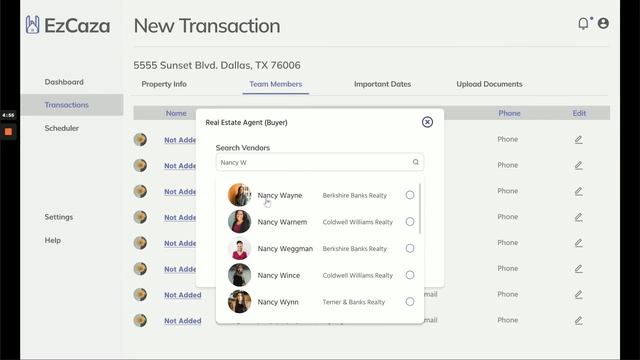Click the EzCaza house logo icon
The height and width of the screenshot is (360, 640).
[33, 24]
